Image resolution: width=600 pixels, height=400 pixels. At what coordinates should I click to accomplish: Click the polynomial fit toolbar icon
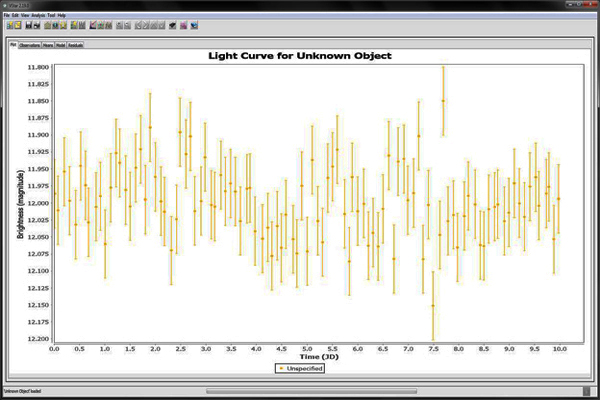click(101, 25)
